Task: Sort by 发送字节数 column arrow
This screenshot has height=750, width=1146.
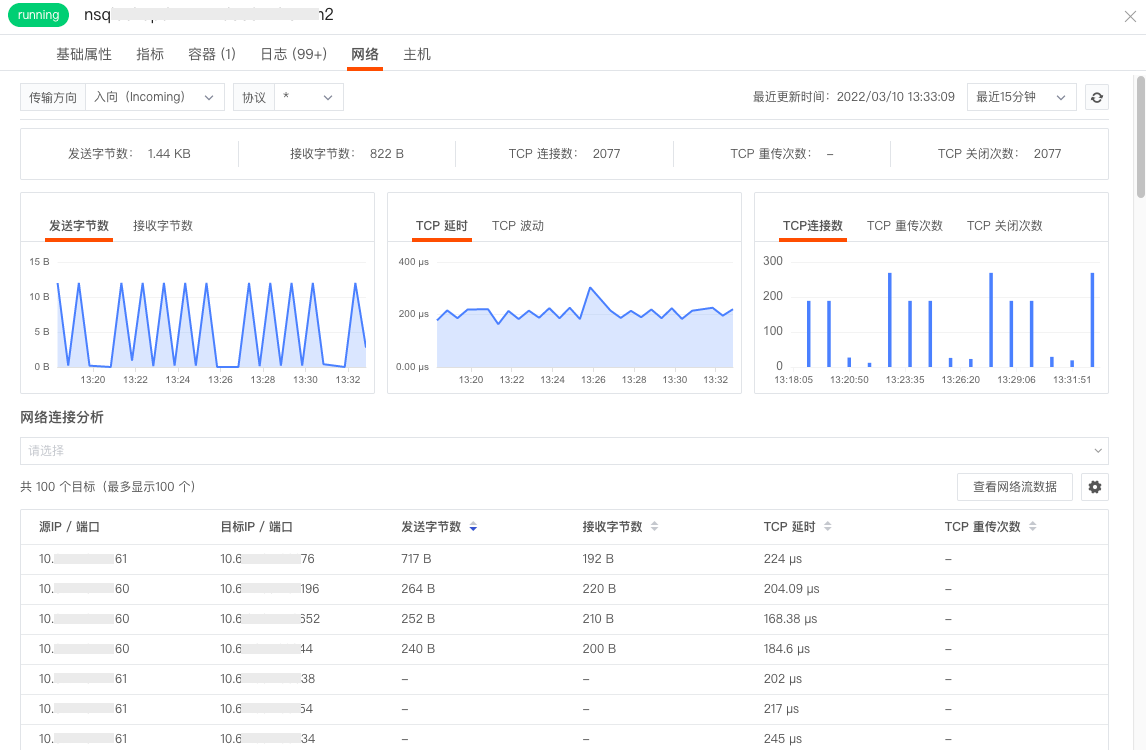Action: click(x=473, y=527)
